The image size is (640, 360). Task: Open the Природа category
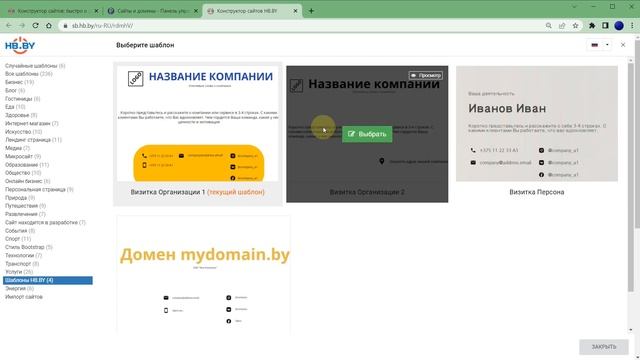click(x=20, y=198)
